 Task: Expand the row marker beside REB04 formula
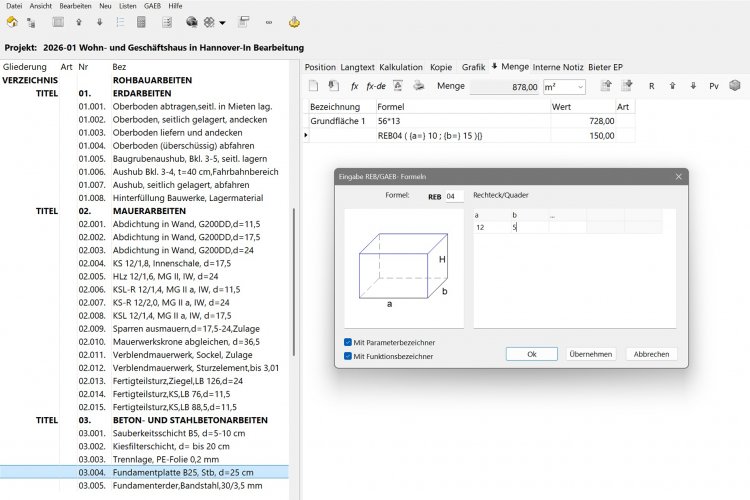[306, 135]
